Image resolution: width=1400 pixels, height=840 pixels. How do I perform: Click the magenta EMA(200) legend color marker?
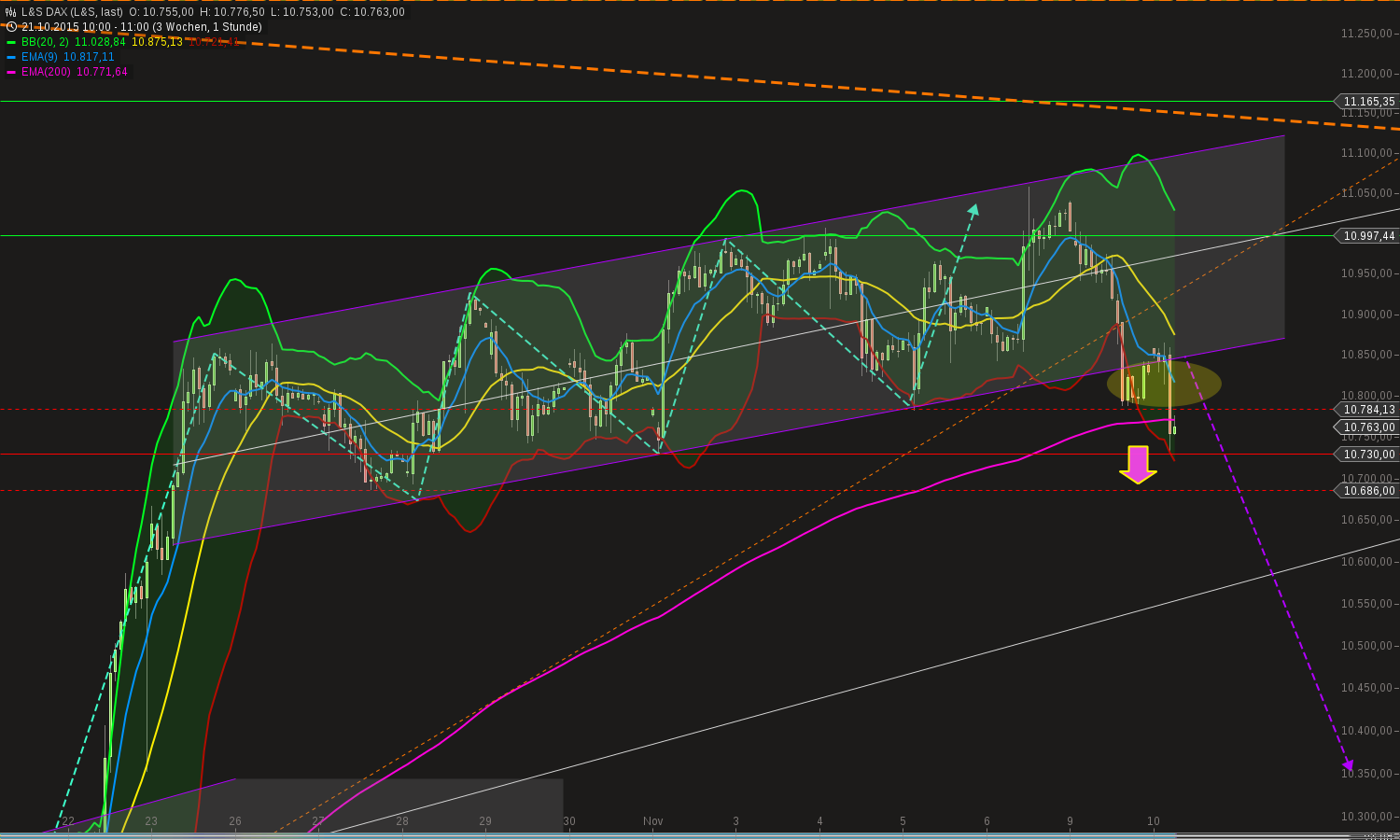point(11,72)
